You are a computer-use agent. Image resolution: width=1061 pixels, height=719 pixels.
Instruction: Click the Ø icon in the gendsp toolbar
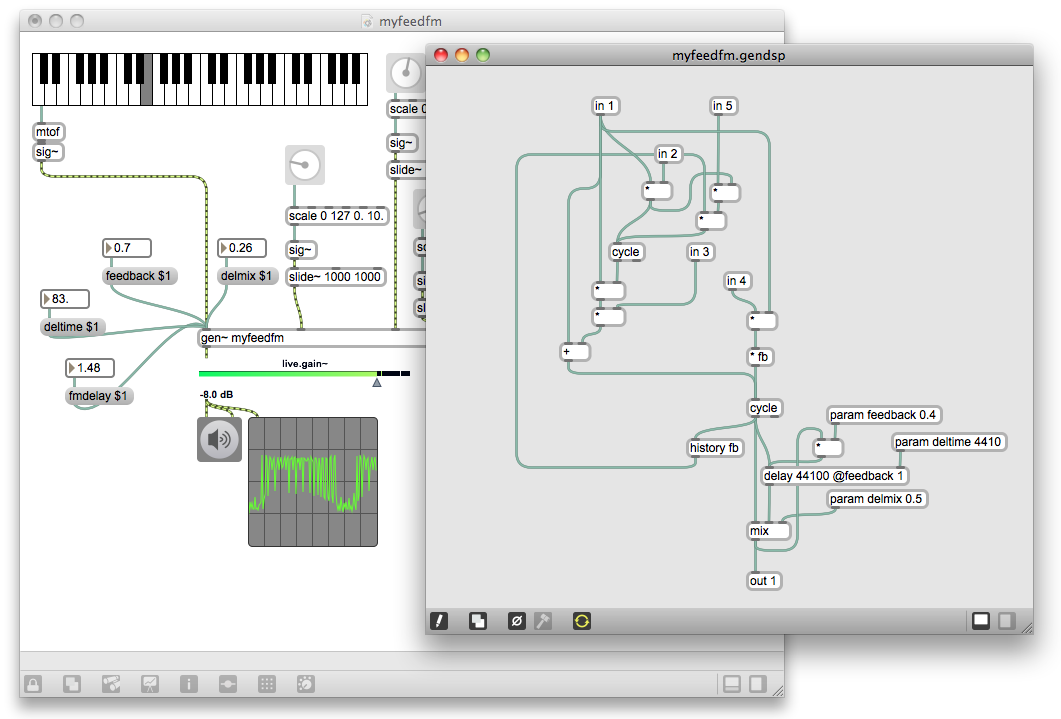coord(516,621)
